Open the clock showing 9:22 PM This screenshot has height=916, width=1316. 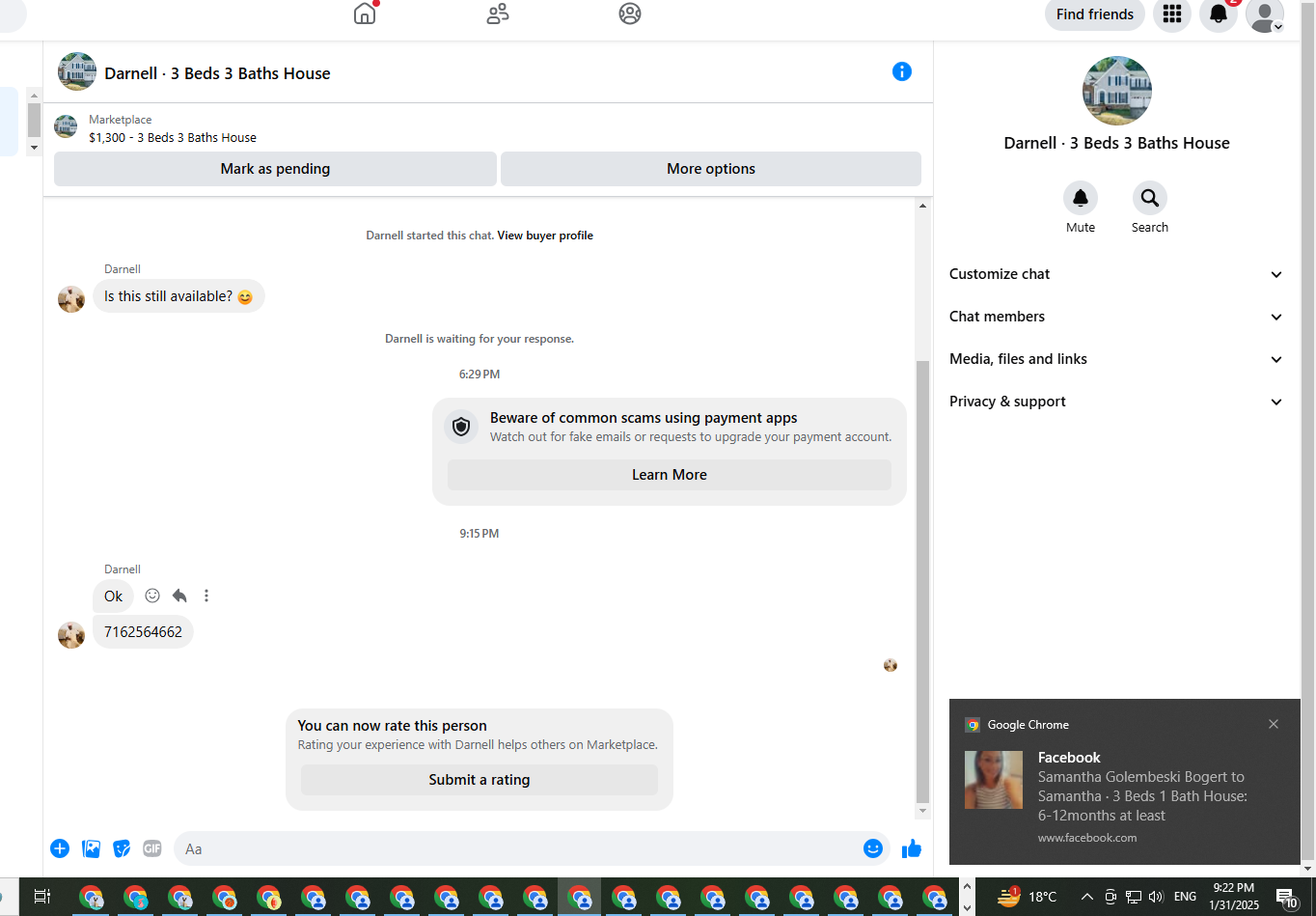click(x=1234, y=897)
